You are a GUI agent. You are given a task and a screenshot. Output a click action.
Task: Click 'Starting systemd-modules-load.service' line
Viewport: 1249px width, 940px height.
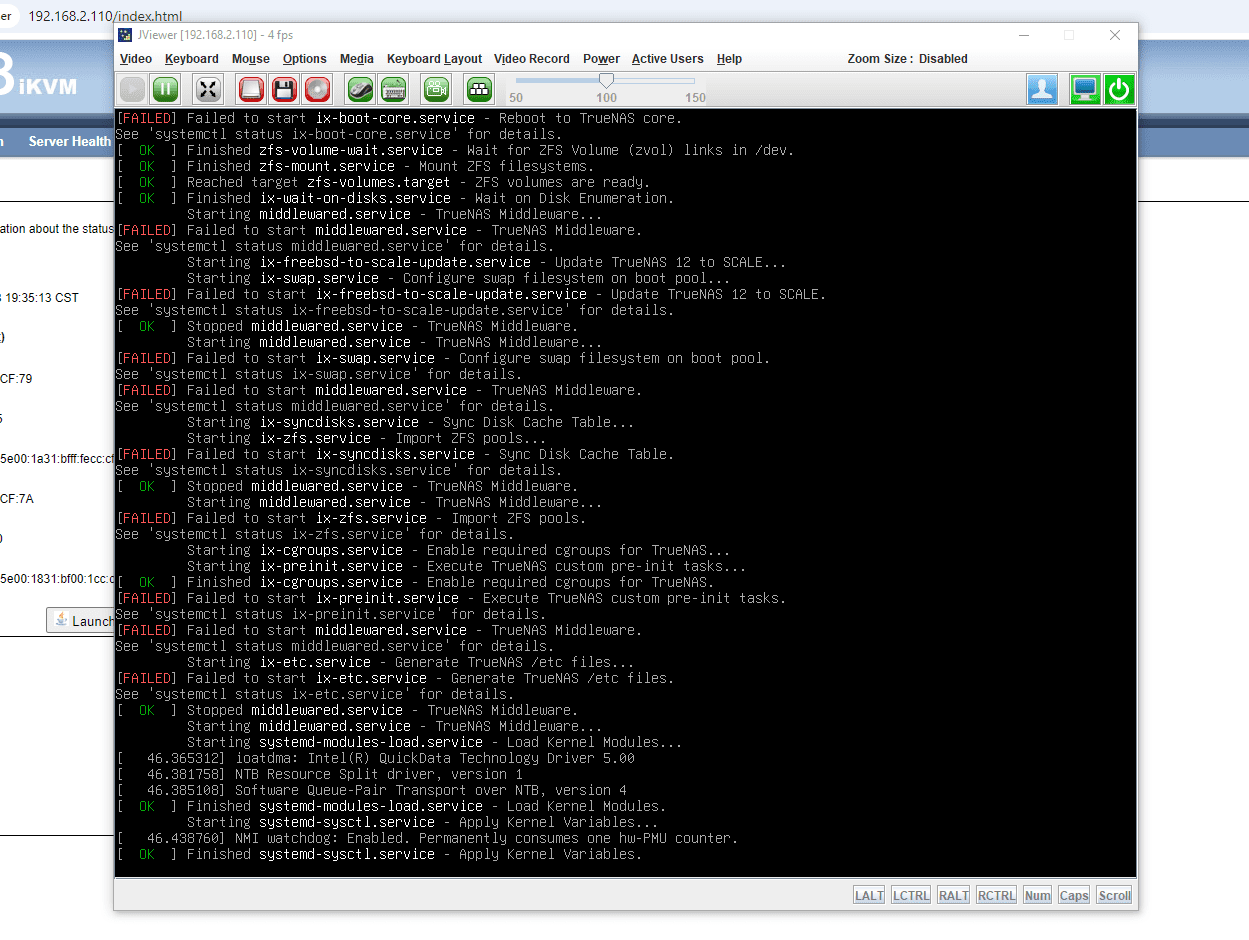(x=435, y=742)
